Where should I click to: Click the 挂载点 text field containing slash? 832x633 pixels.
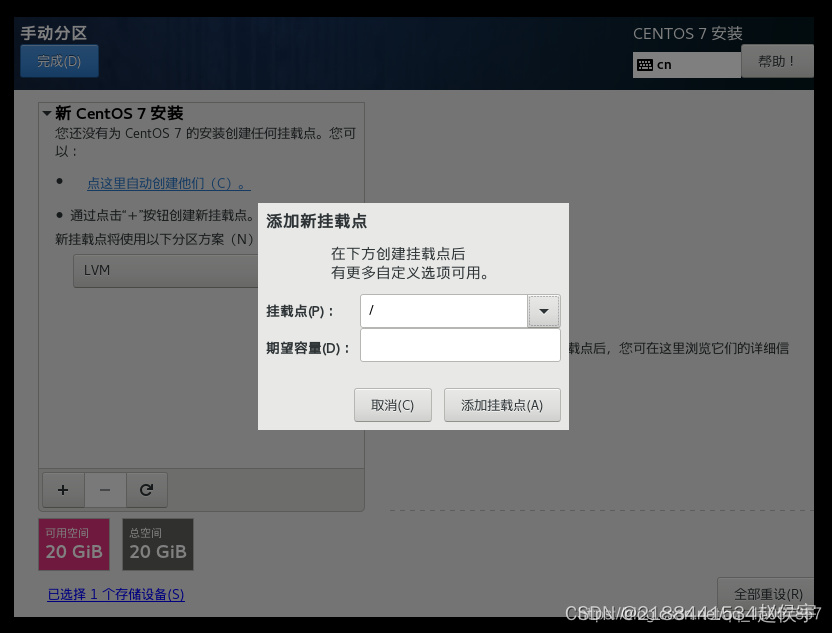point(444,311)
